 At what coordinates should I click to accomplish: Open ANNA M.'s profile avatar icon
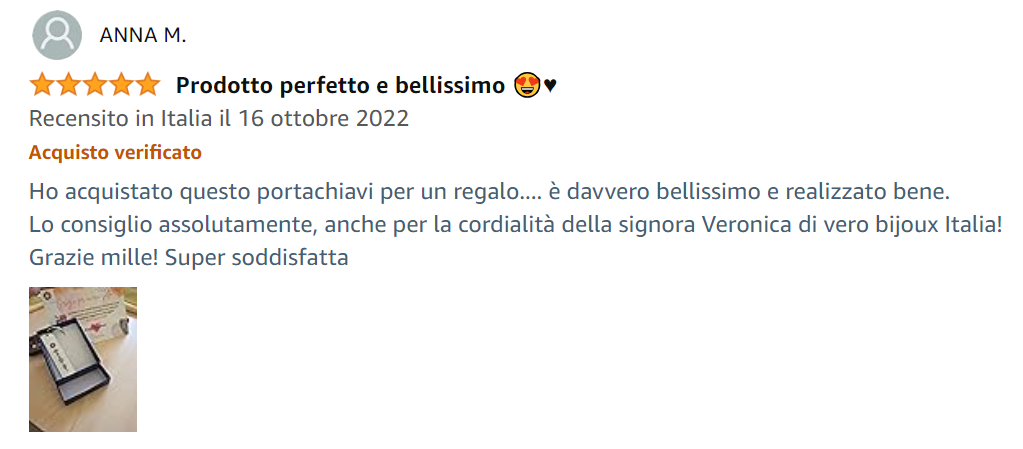pyautogui.click(x=57, y=35)
